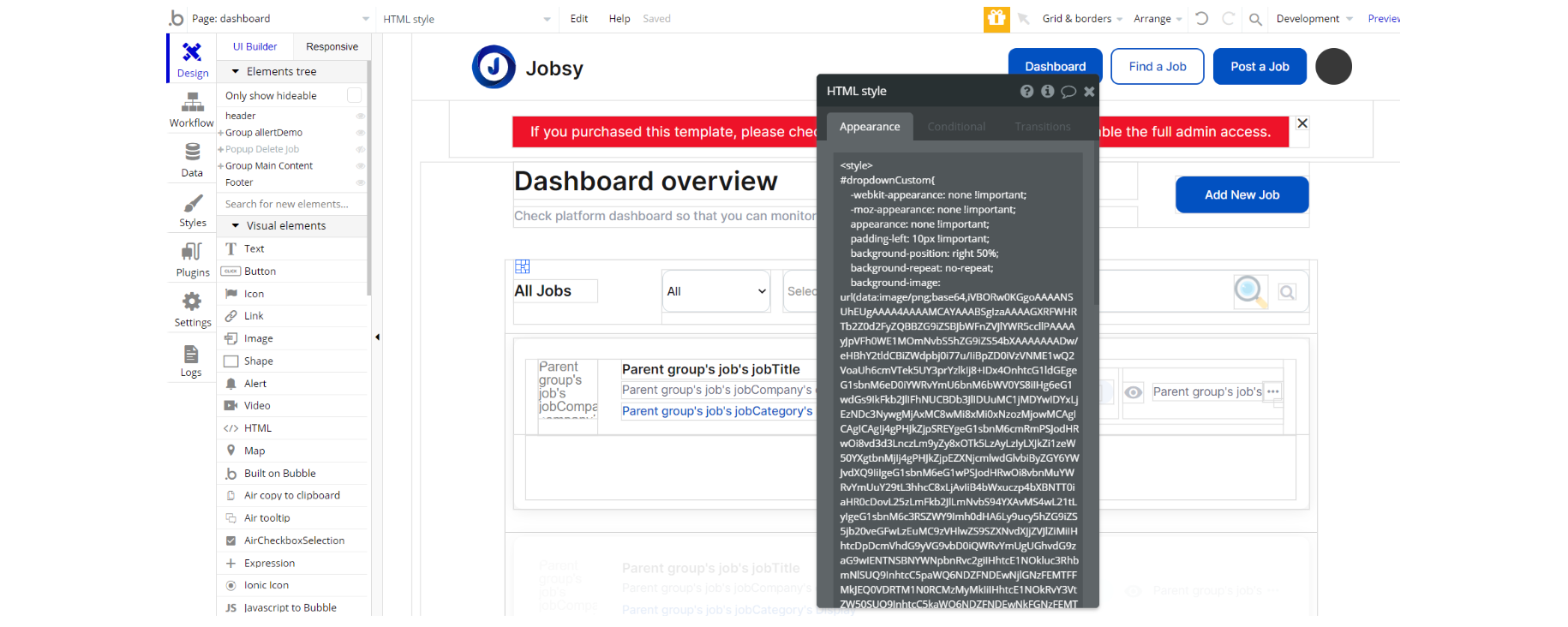Viewport: 1568px width, 627px height.
Task: Undo the last change
Action: 1201,18
